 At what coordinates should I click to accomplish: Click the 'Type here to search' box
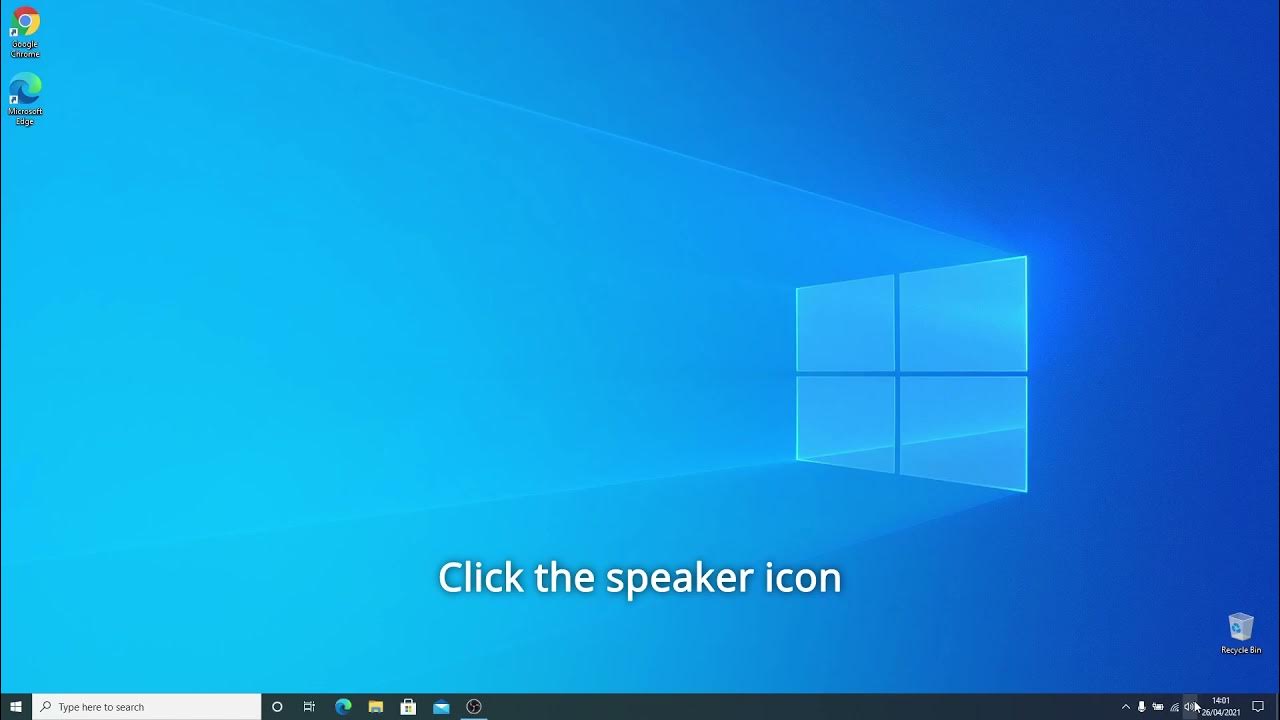click(x=147, y=707)
